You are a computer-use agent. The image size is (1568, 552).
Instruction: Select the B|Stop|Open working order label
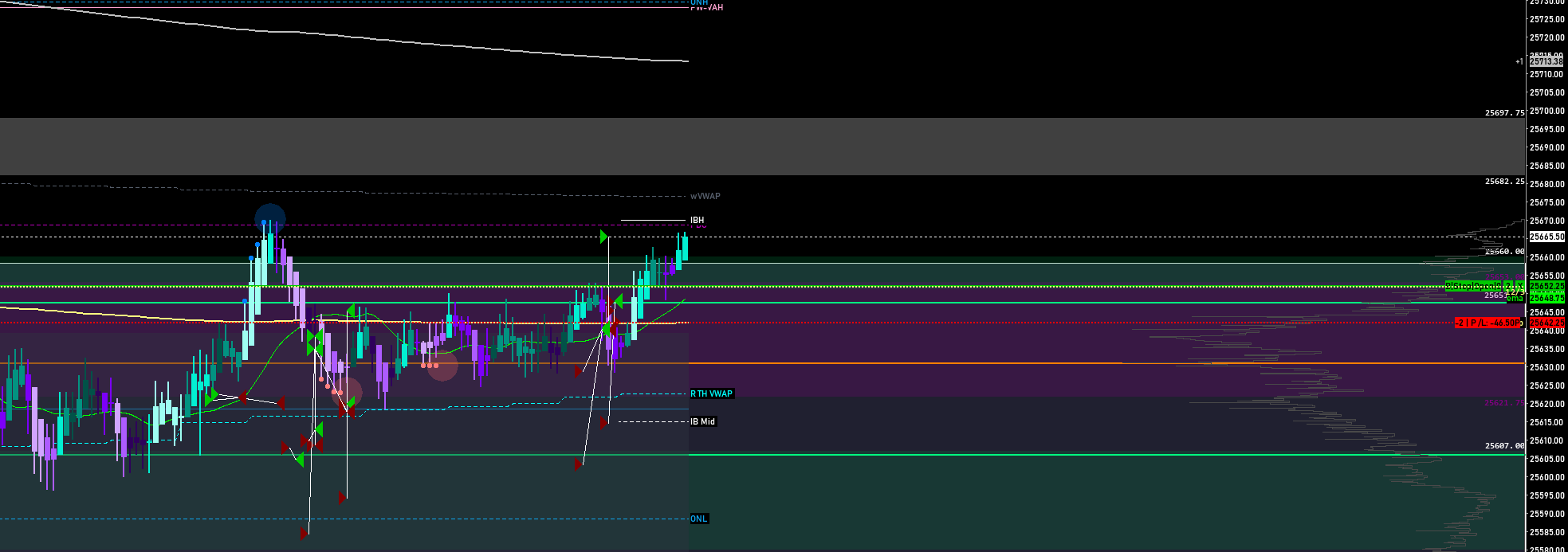point(1473,286)
